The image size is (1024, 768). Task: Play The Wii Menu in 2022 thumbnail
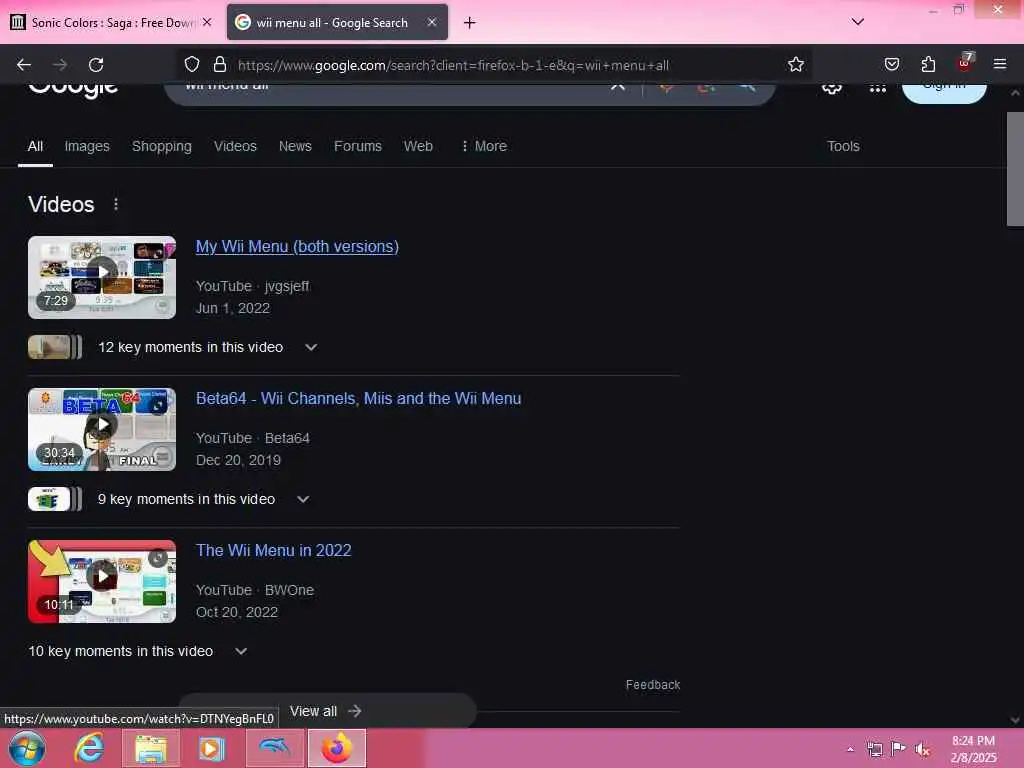click(x=102, y=581)
